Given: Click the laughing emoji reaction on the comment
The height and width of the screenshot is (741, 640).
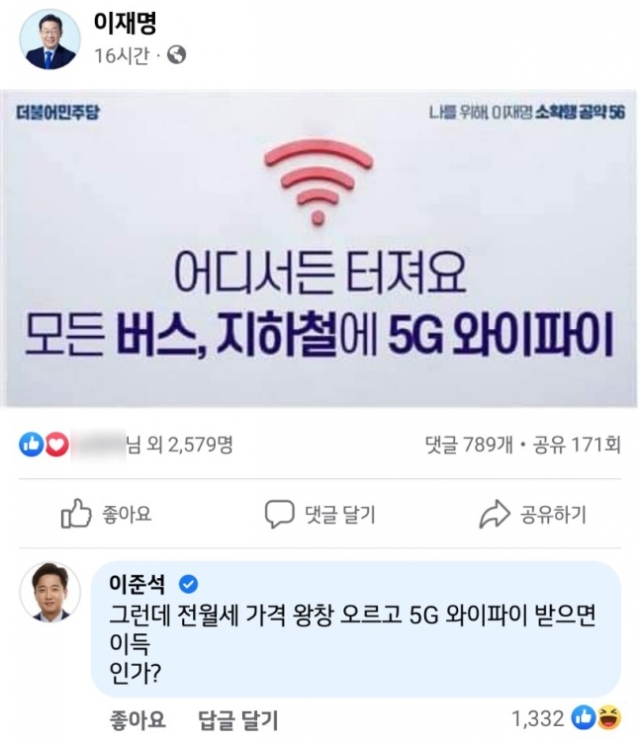Looking at the screenshot, I should [x=609, y=718].
